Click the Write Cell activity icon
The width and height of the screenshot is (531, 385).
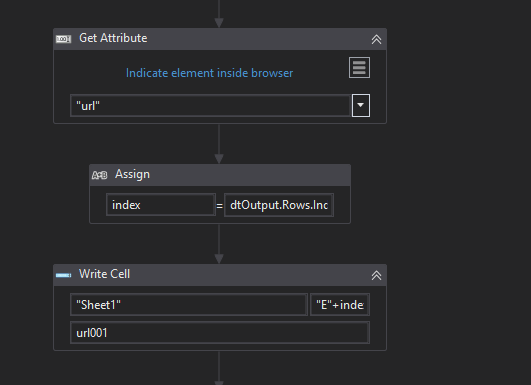coord(63,275)
